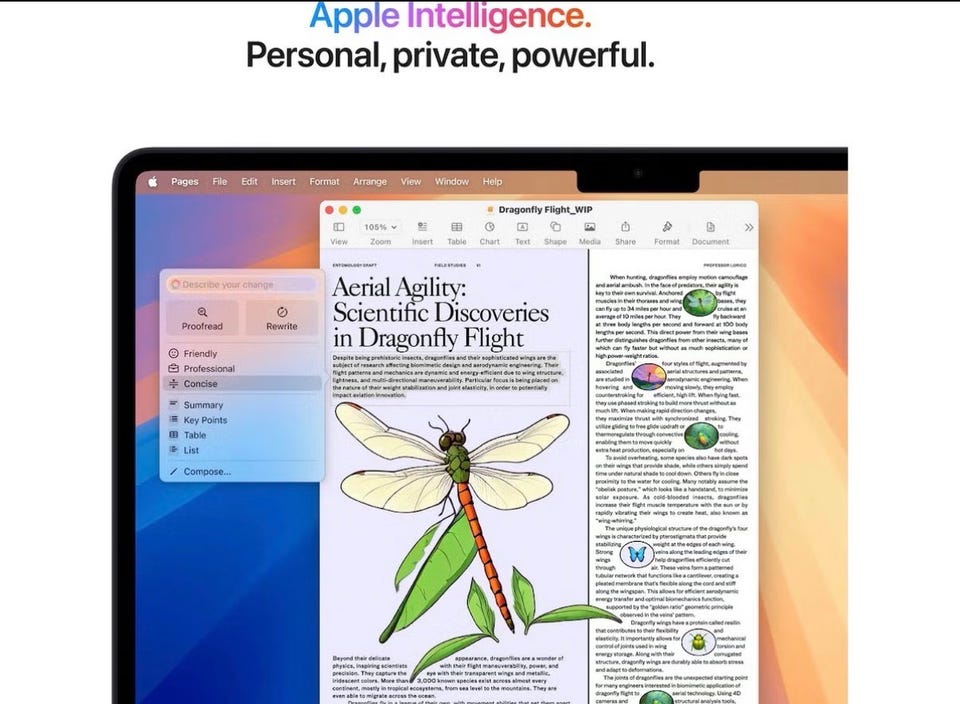Open the View menu in menu bar
The image size is (960, 704).
coord(411,181)
